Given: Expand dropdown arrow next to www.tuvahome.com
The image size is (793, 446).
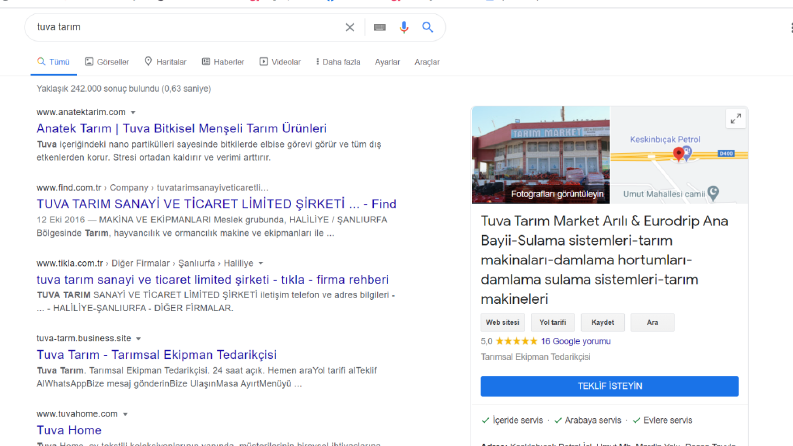Looking at the screenshot, I should [x=125, y=414].
